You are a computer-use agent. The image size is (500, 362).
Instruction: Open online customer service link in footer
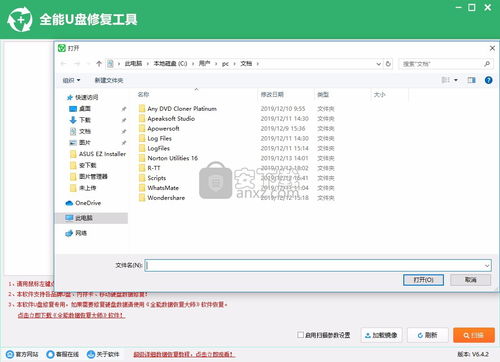(x=63, y=354)
